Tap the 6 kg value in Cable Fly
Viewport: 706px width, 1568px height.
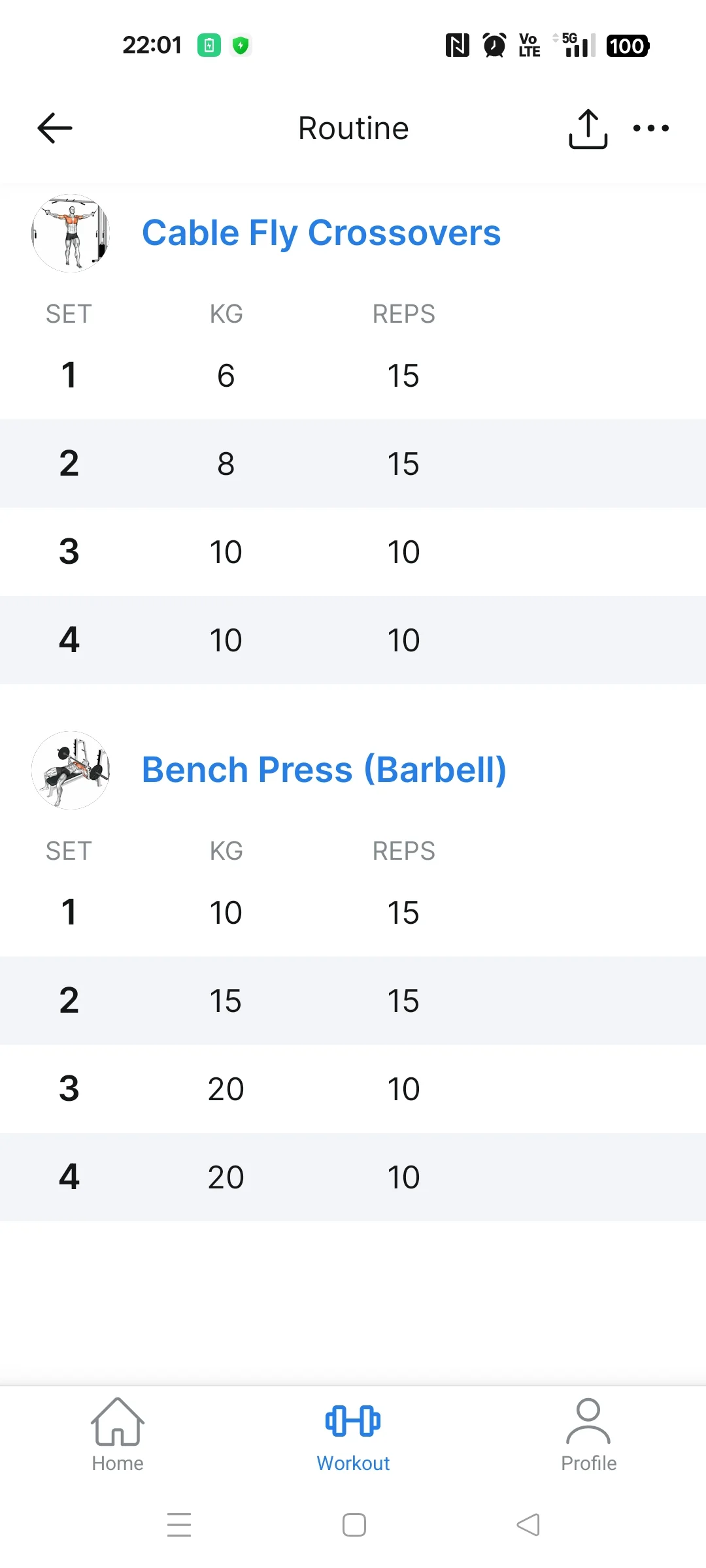coord(226,376)
